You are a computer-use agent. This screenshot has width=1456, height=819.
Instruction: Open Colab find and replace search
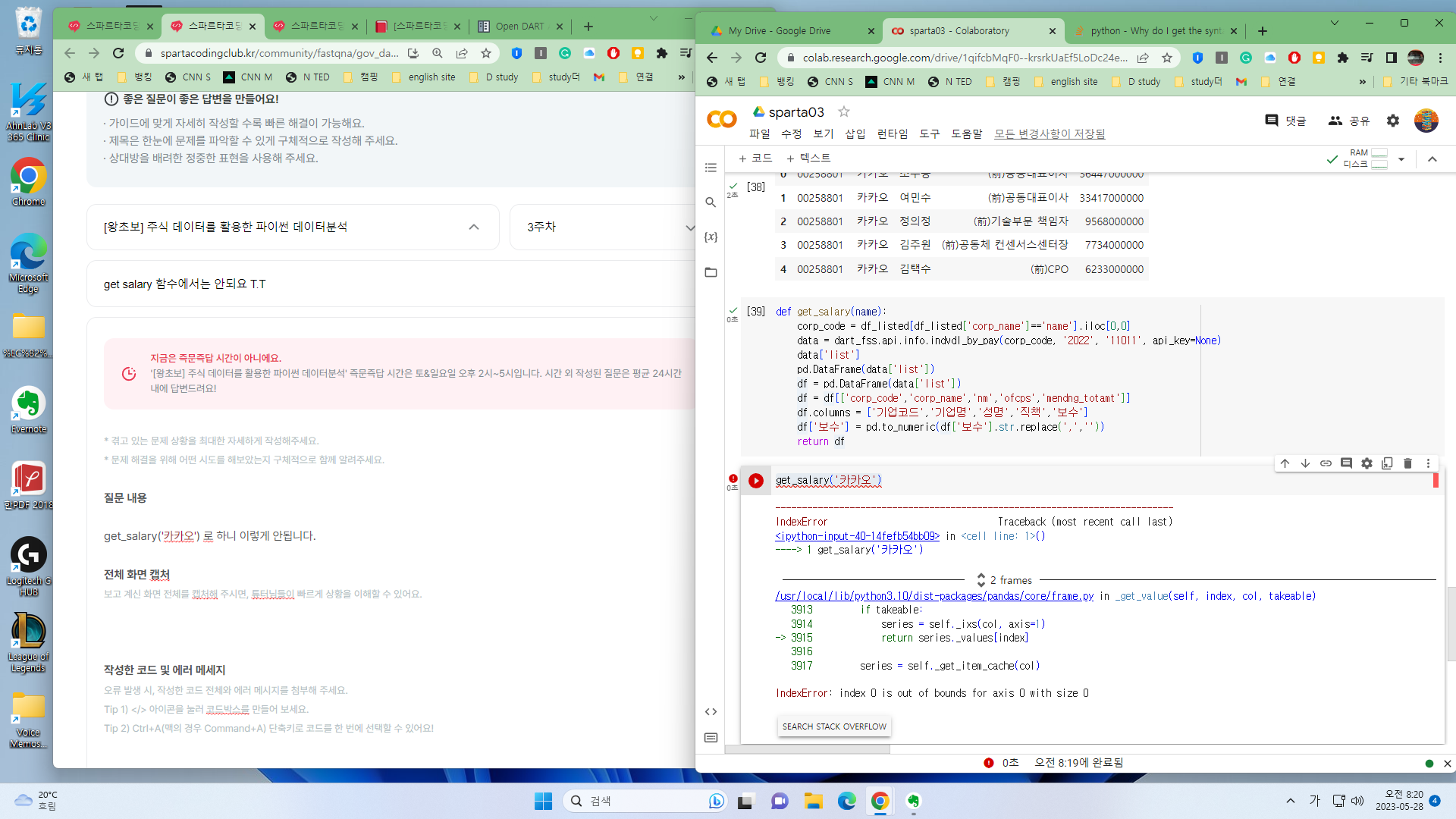tap(711, 202)
